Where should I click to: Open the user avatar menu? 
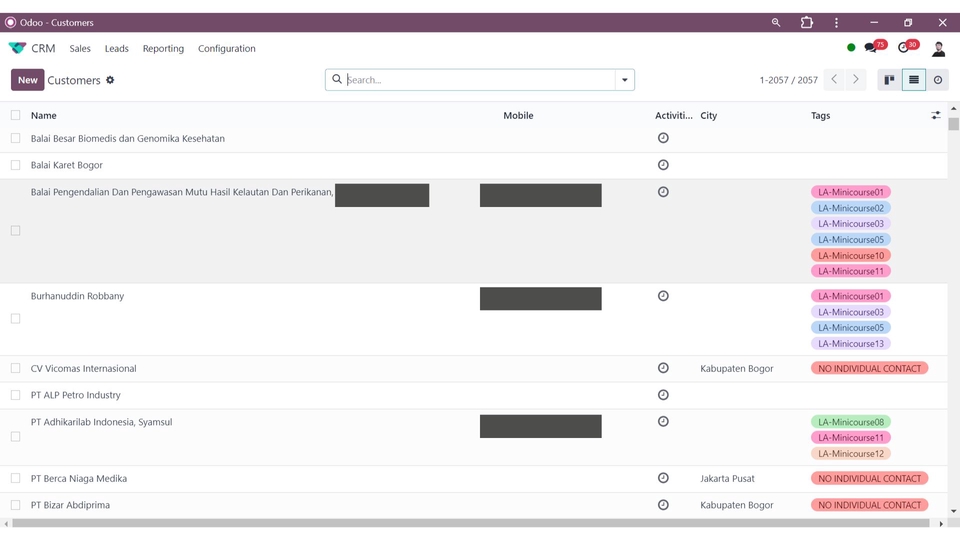pos(939,48)
